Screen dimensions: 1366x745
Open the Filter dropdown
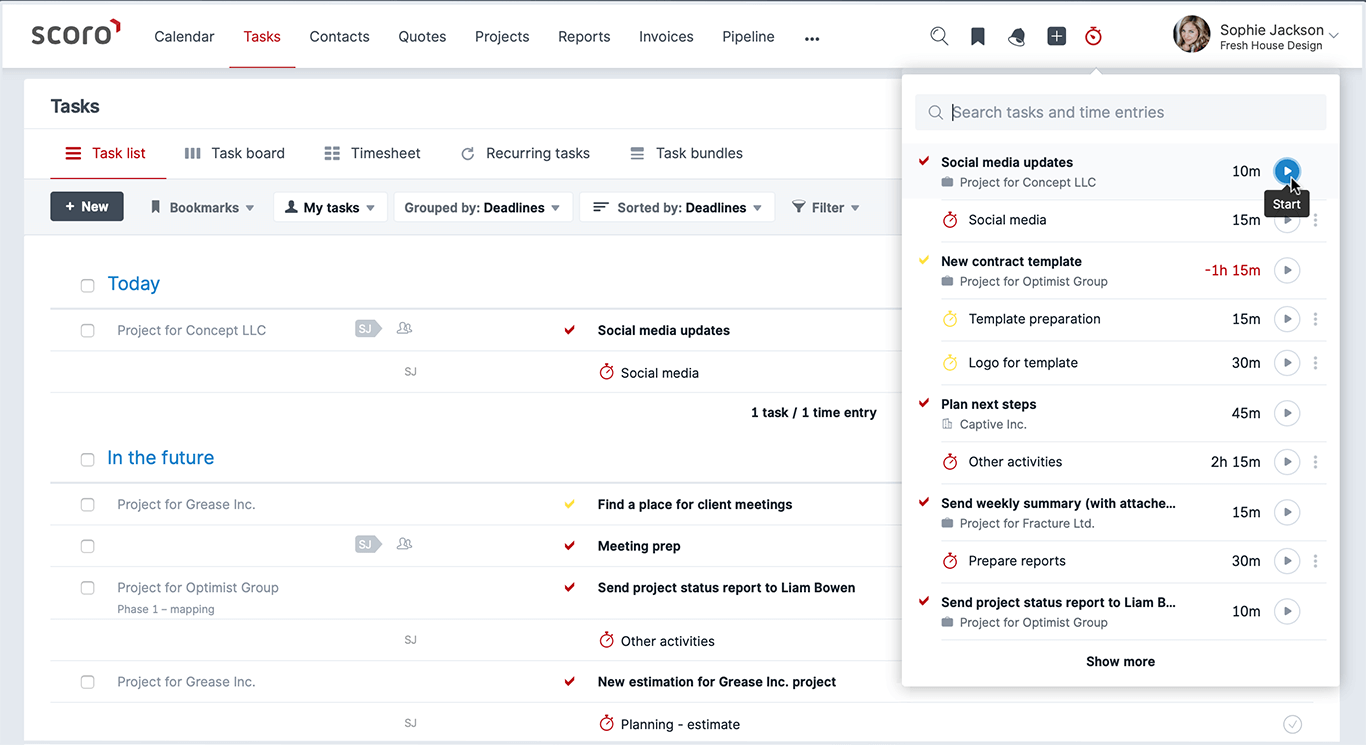pos(826,207)
